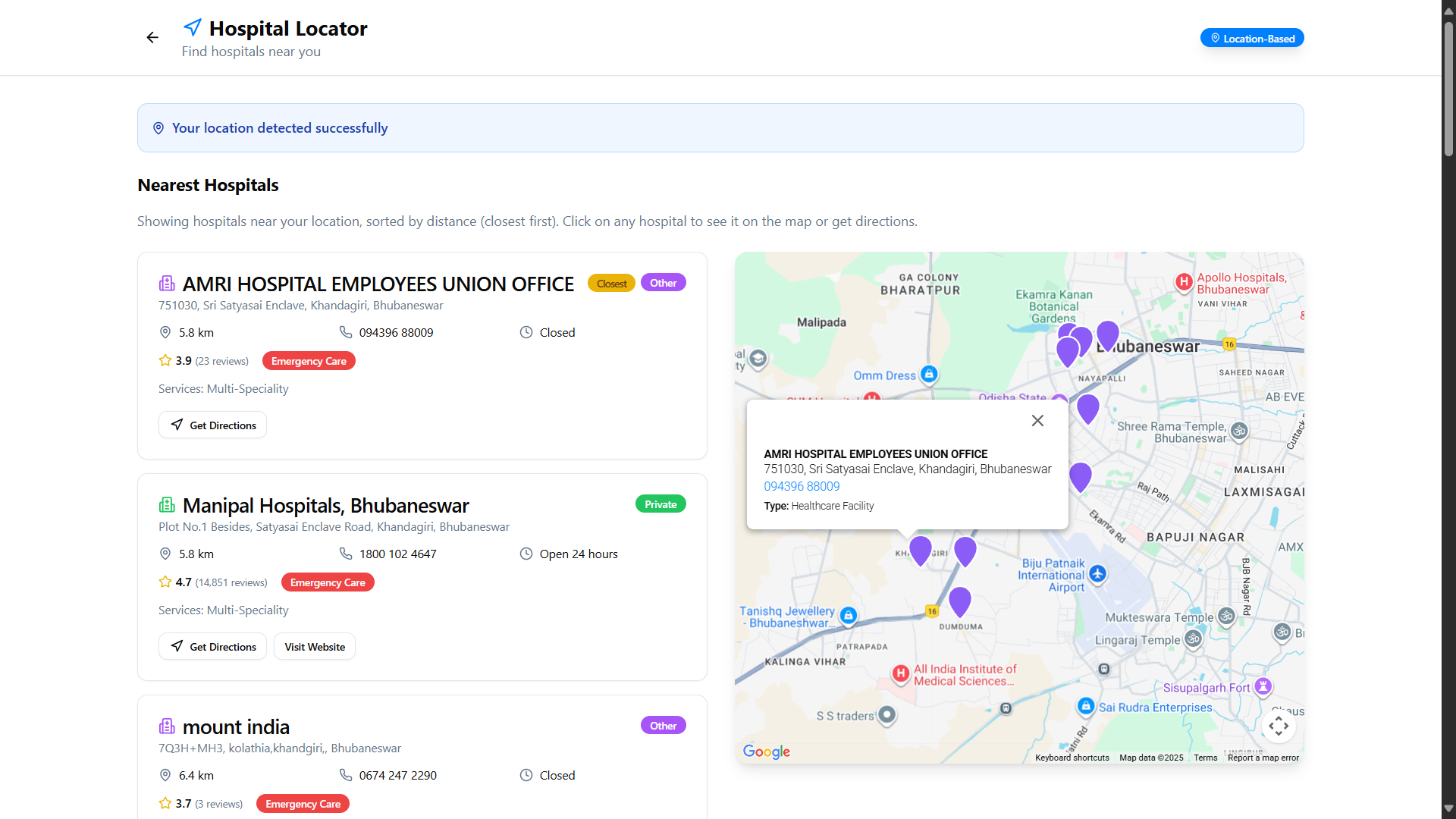This screenshot has width=1456, height=819.
Task: Visit Website of Manipal Hospitals
Action: point(314,646)
